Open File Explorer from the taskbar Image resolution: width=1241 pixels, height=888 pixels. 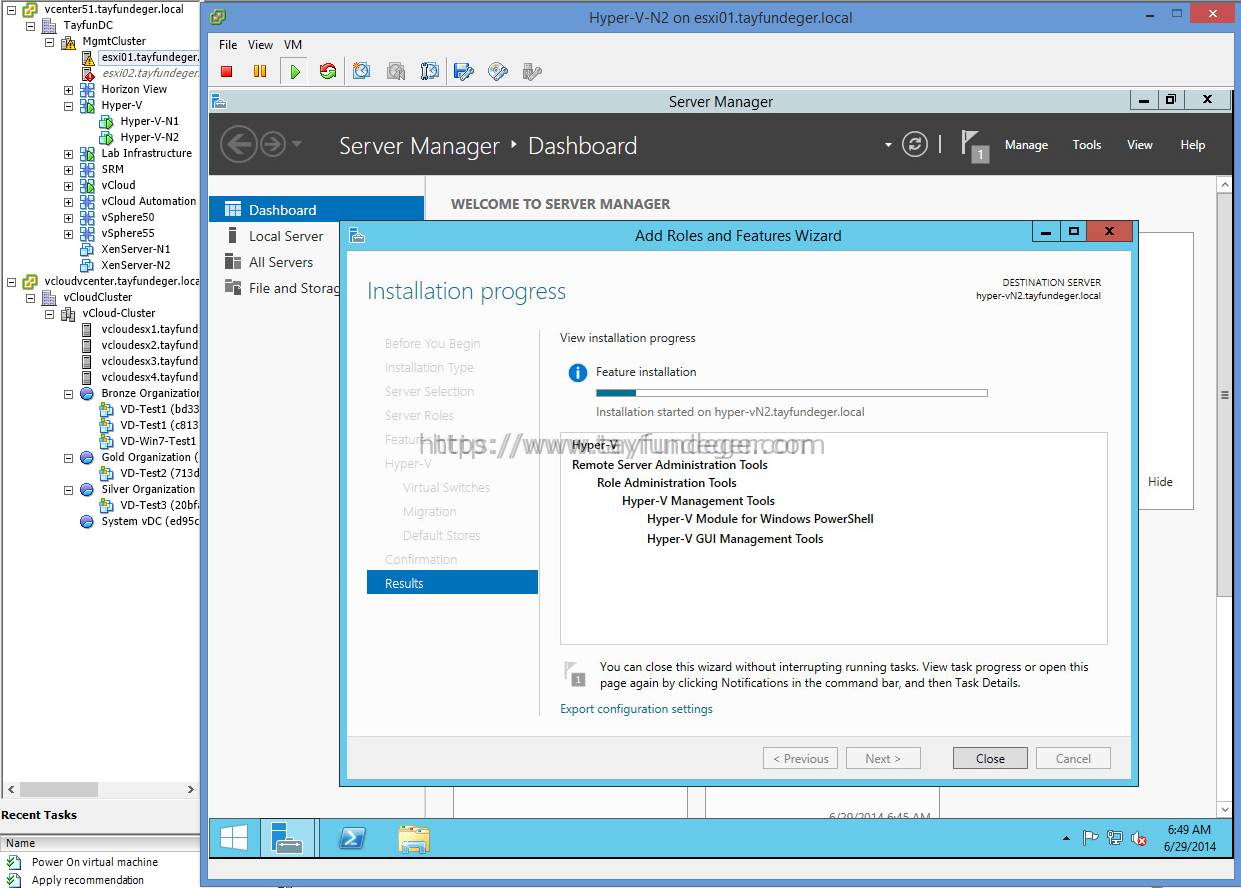[413, 838]
